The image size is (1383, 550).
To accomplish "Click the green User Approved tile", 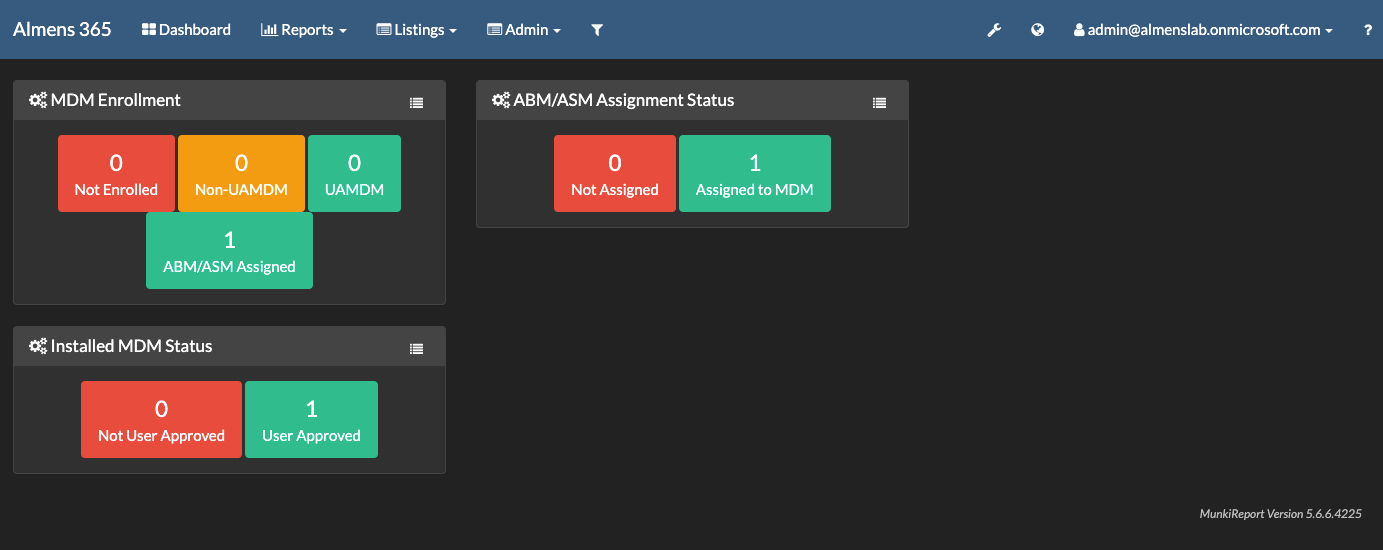I will (x=311, y=419).
